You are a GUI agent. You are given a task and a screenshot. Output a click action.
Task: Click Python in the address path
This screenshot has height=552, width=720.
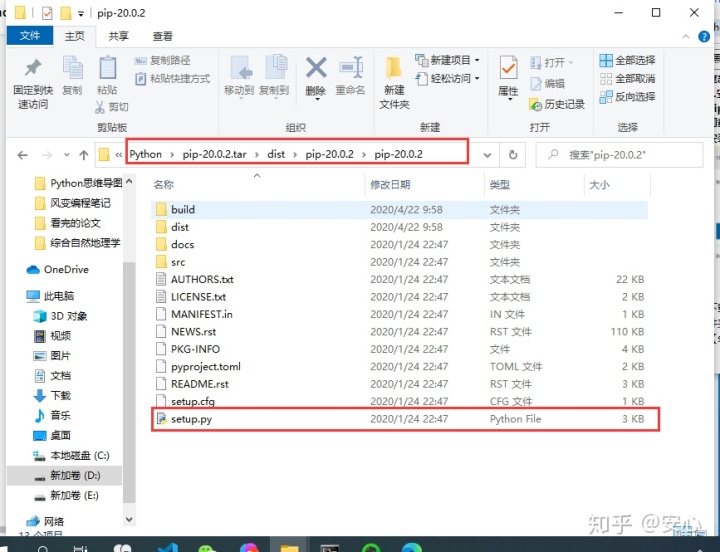point(146,154)
